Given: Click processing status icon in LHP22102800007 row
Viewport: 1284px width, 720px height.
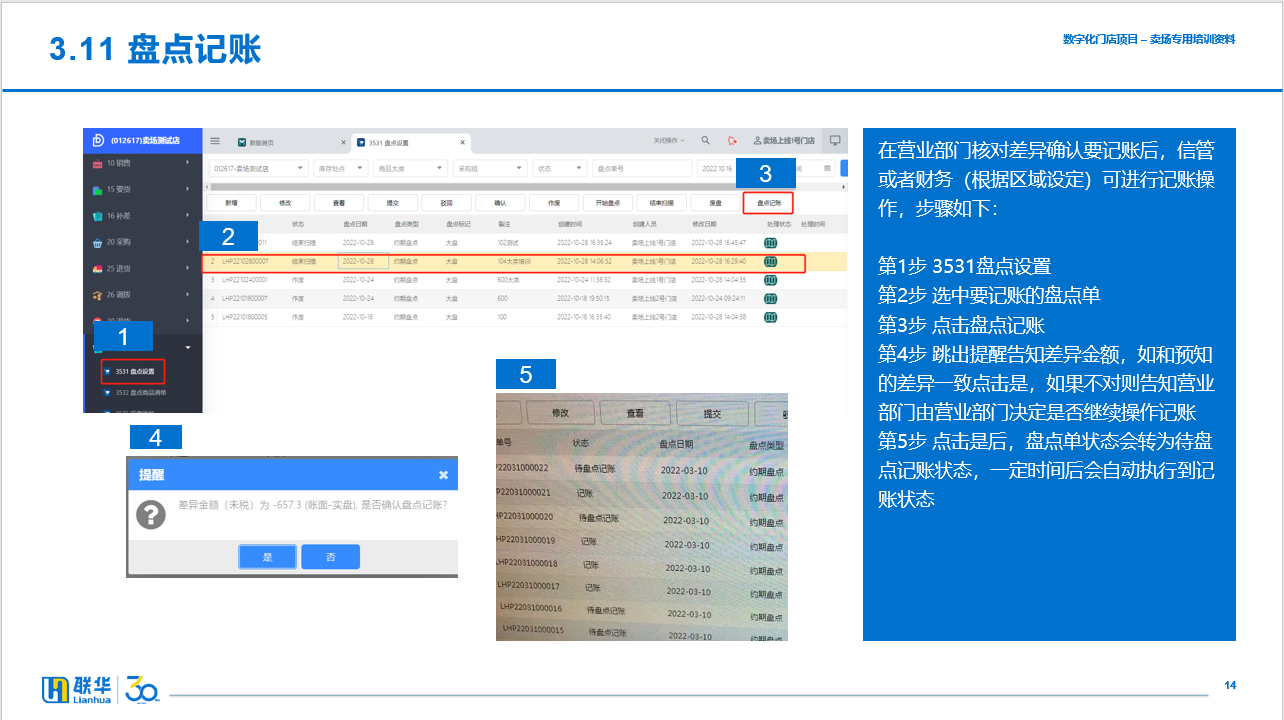Looking at the screenshot, I should (771, 261).
